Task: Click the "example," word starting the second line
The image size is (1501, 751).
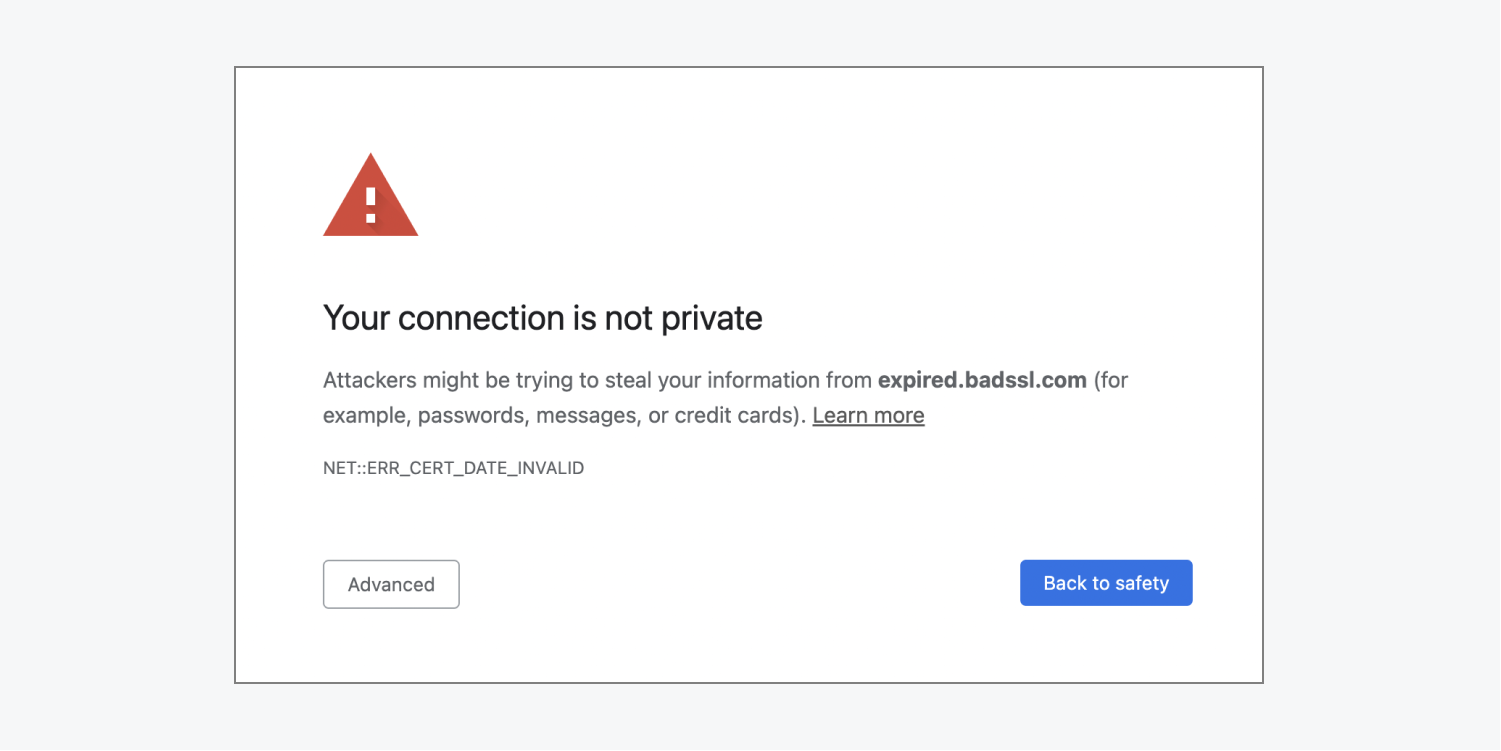Action: tap(367, 416)
